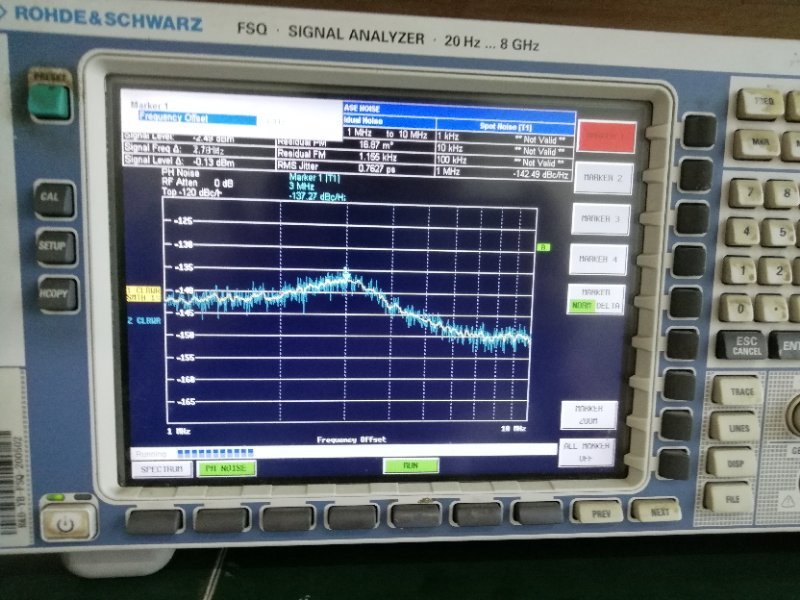
Task: Tap numeric keypad key 4
Action: tap(743, 232)
